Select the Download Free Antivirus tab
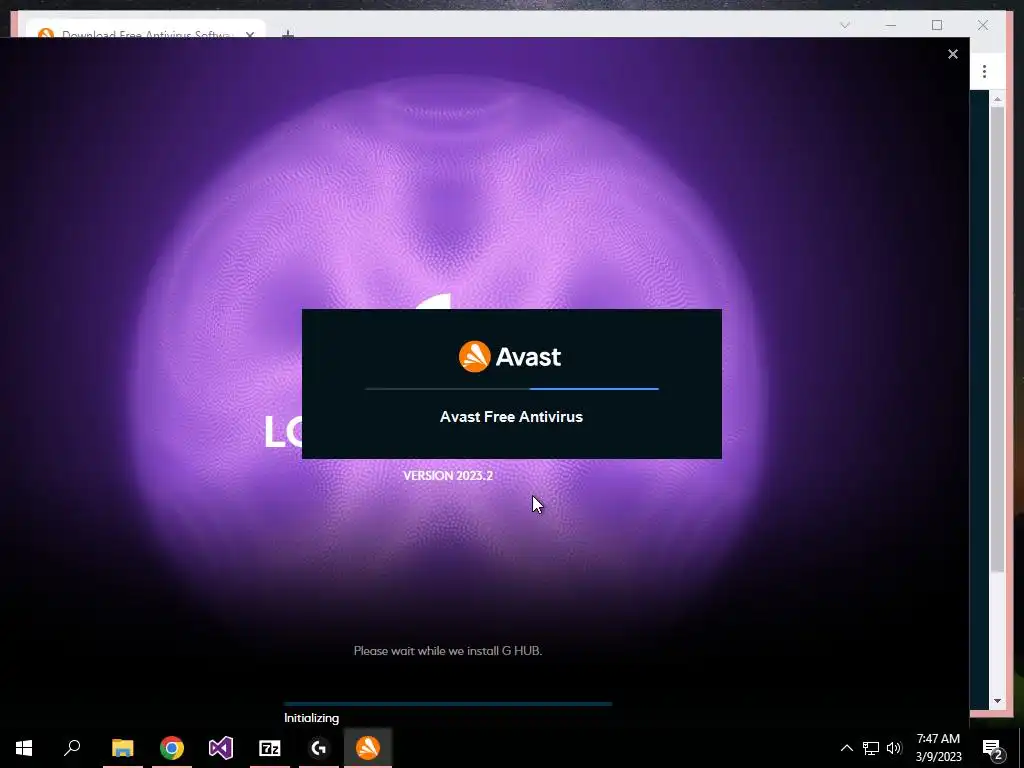 click(146, 31)
